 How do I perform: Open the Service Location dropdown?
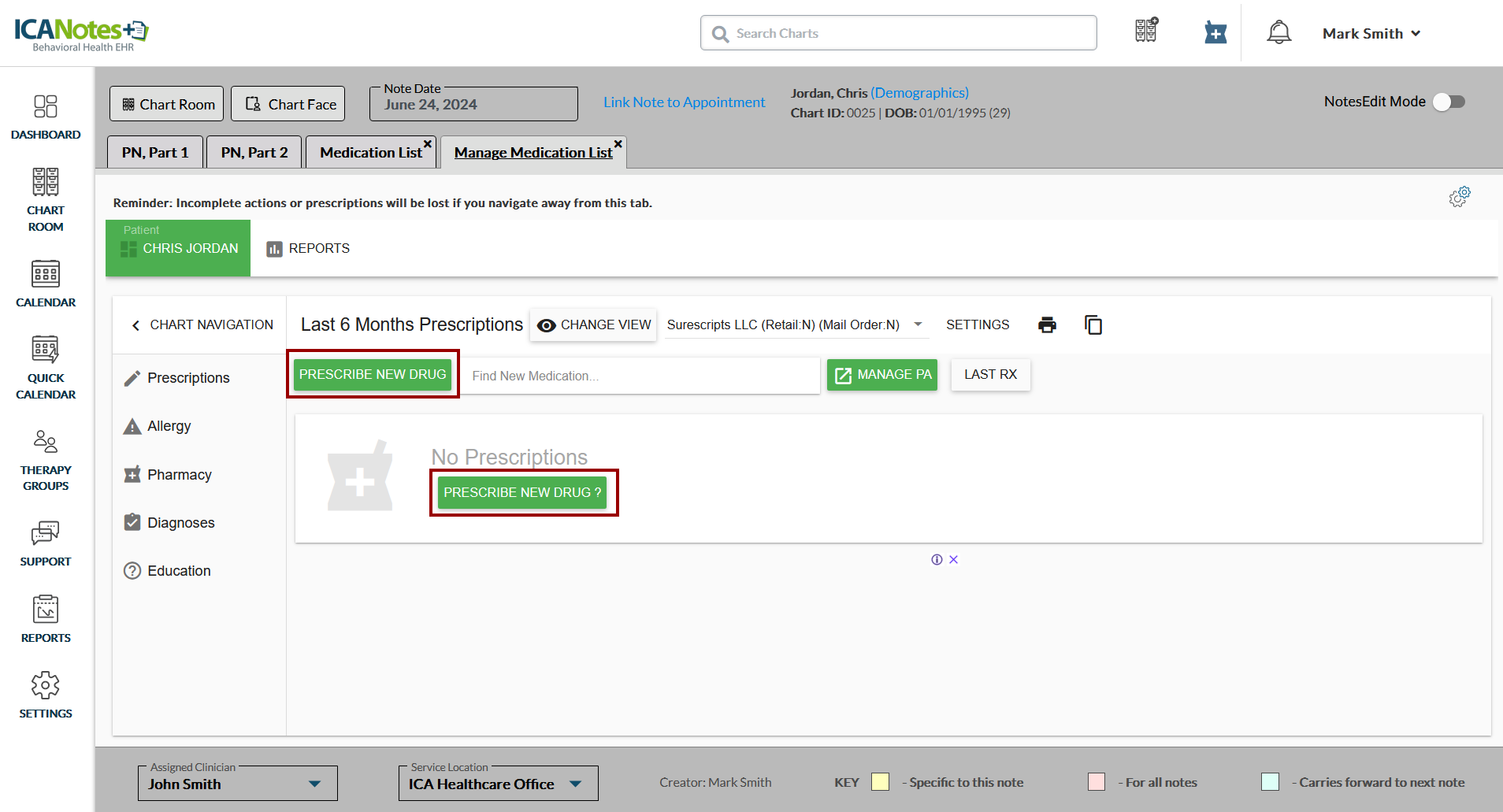(576, 784)
